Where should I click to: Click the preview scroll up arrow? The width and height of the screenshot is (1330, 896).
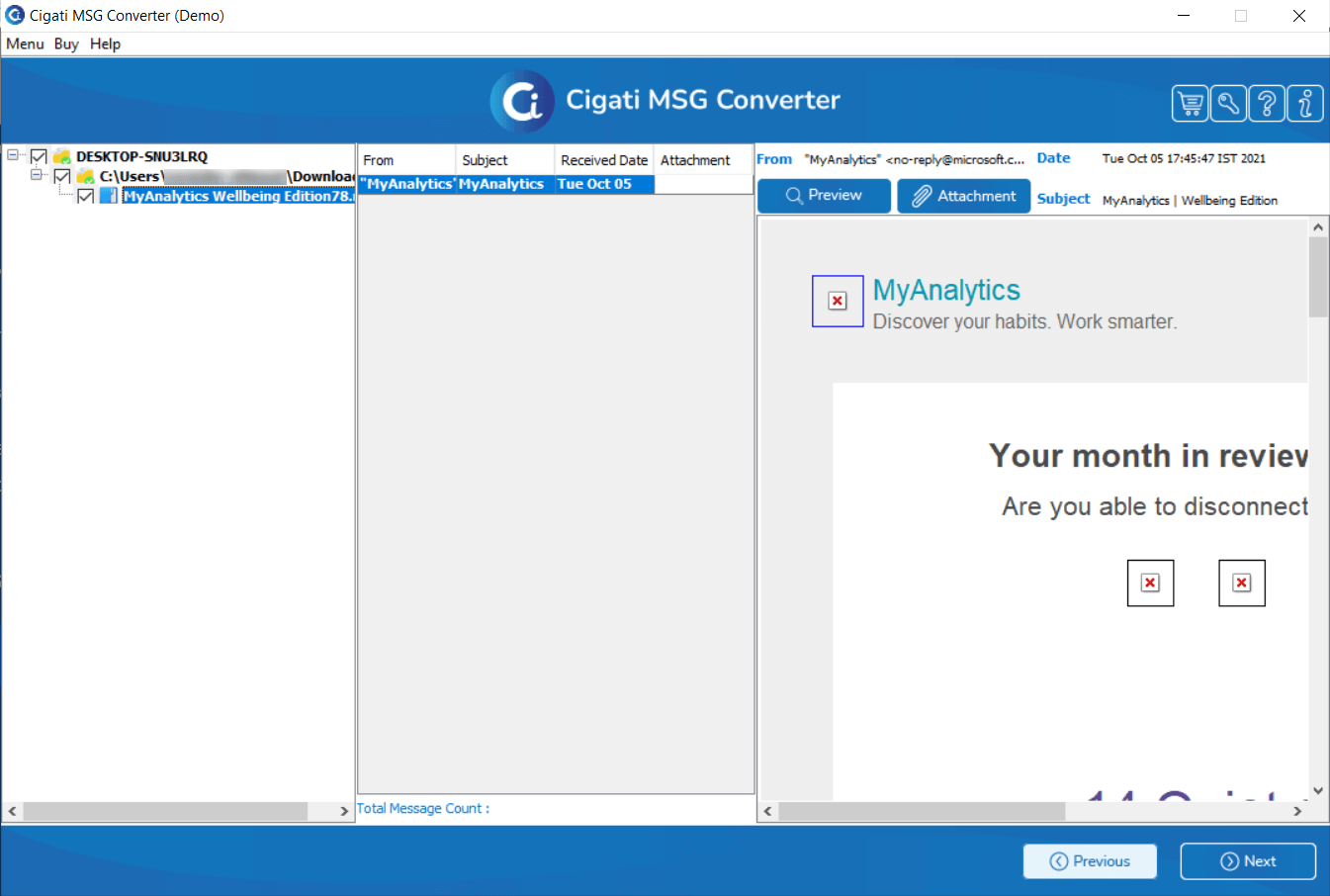[x=1317, y=227]
